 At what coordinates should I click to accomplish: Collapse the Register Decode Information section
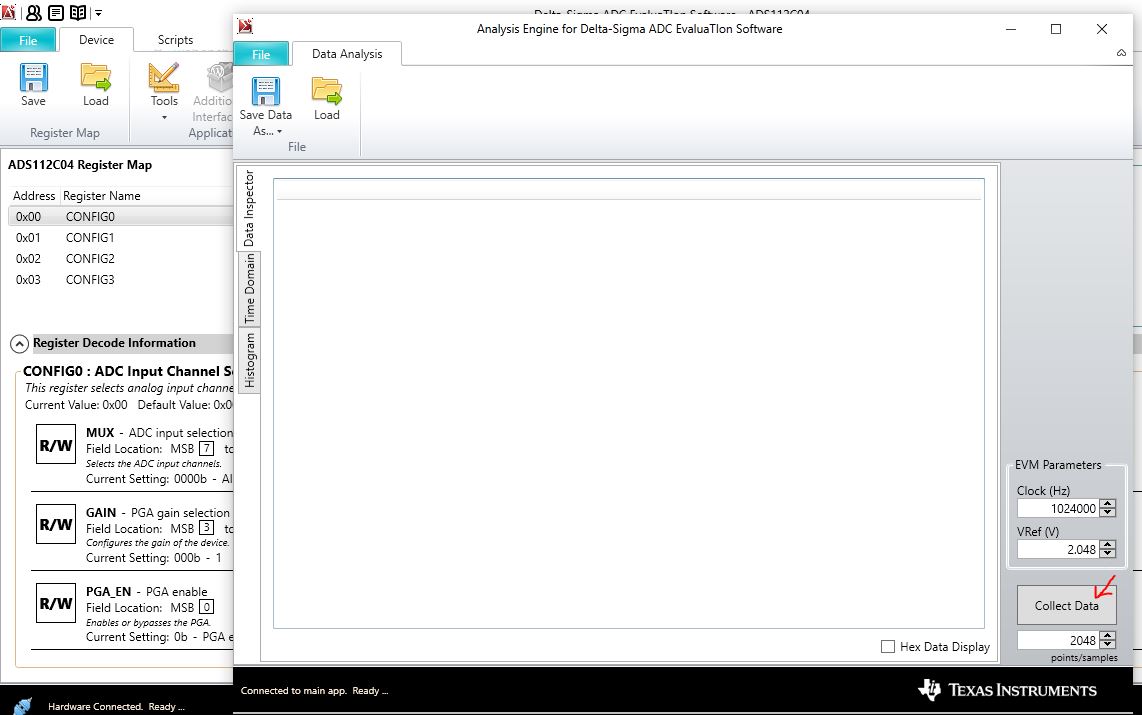tap(20, 344)
